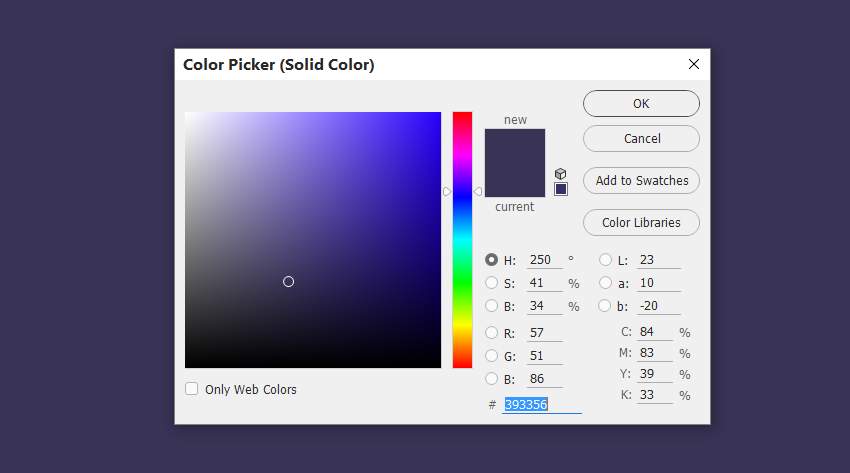Enable the Only Web Colors checkbox
850x473 pixels.
pyautogui.click(x=192, y=389)
